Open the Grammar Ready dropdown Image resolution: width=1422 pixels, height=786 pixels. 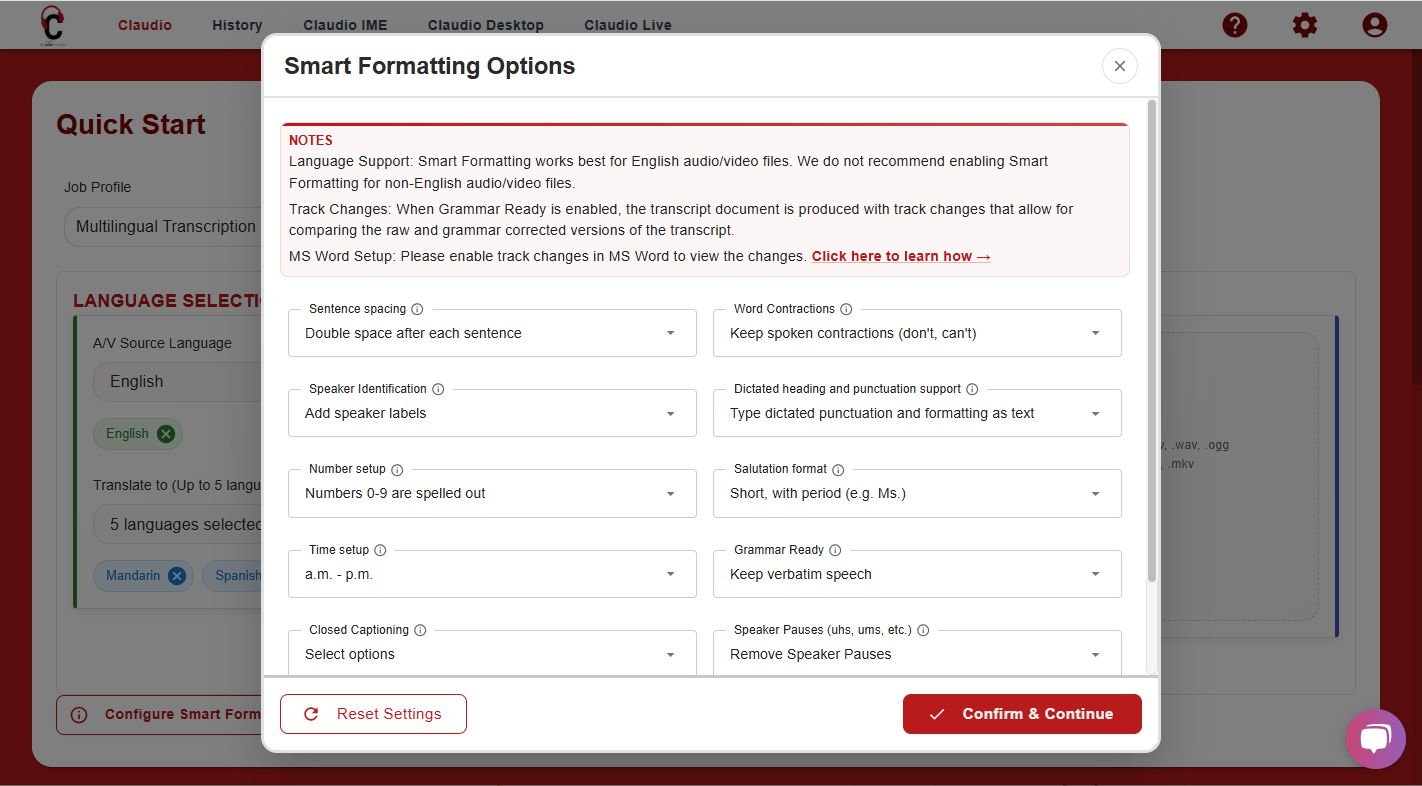click(x=917, y=574)
